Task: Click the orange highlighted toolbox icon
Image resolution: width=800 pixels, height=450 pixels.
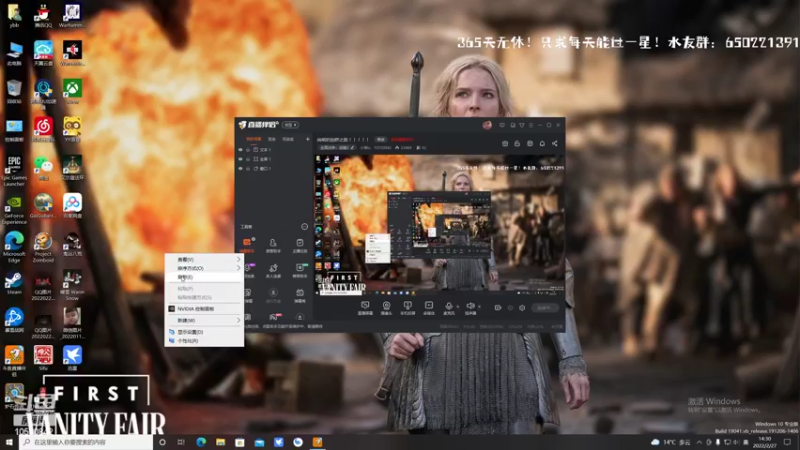Action: pos(247,244)
